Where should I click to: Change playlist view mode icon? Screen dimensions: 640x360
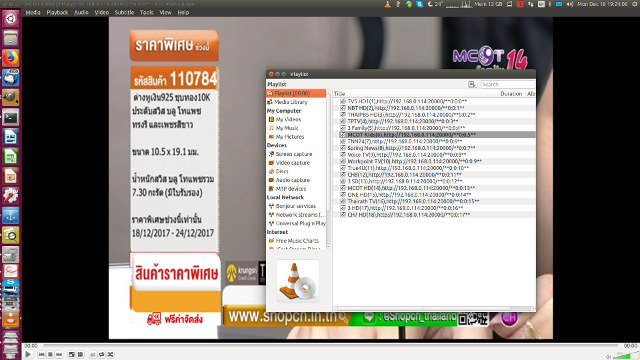pos(471,84)
